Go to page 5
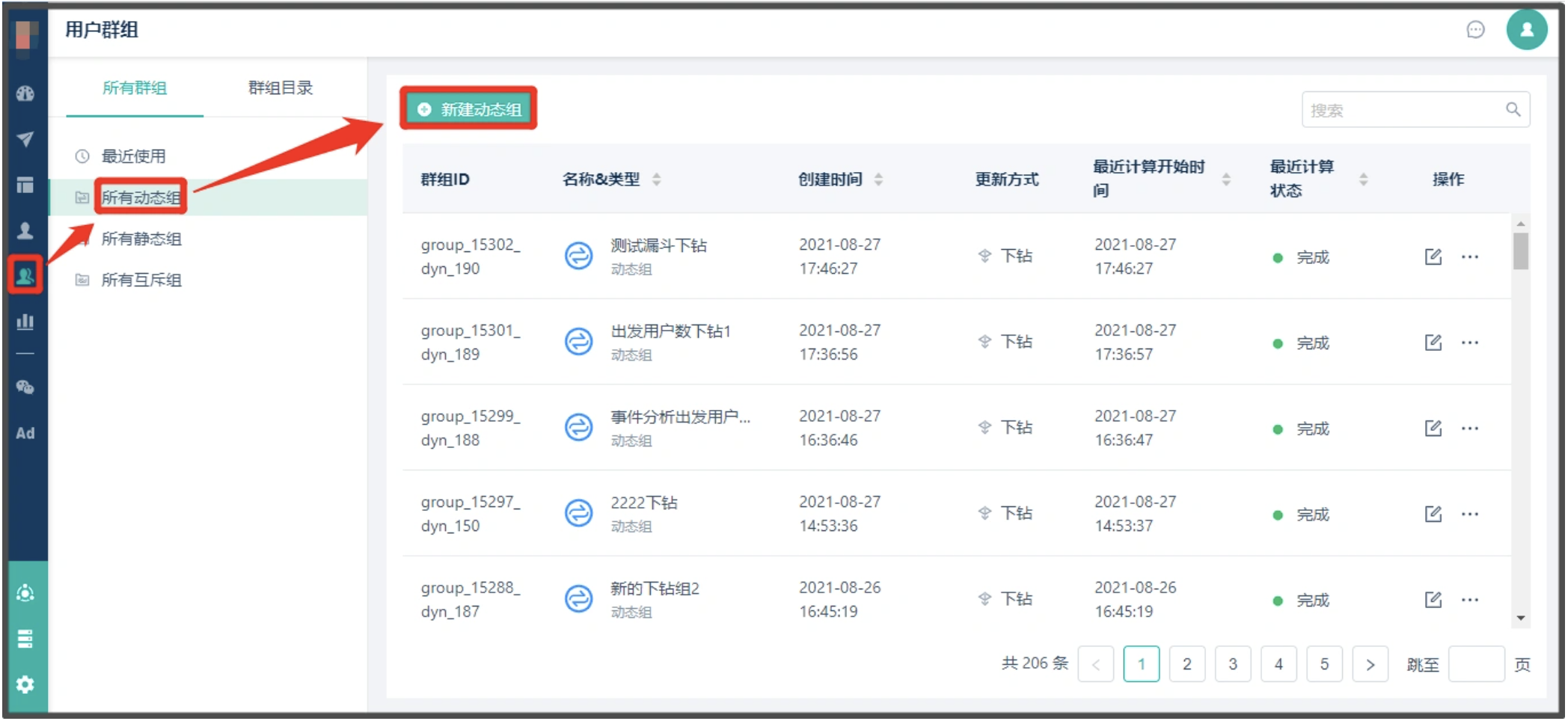1568x721 pixels. (x=1324, y=664)
